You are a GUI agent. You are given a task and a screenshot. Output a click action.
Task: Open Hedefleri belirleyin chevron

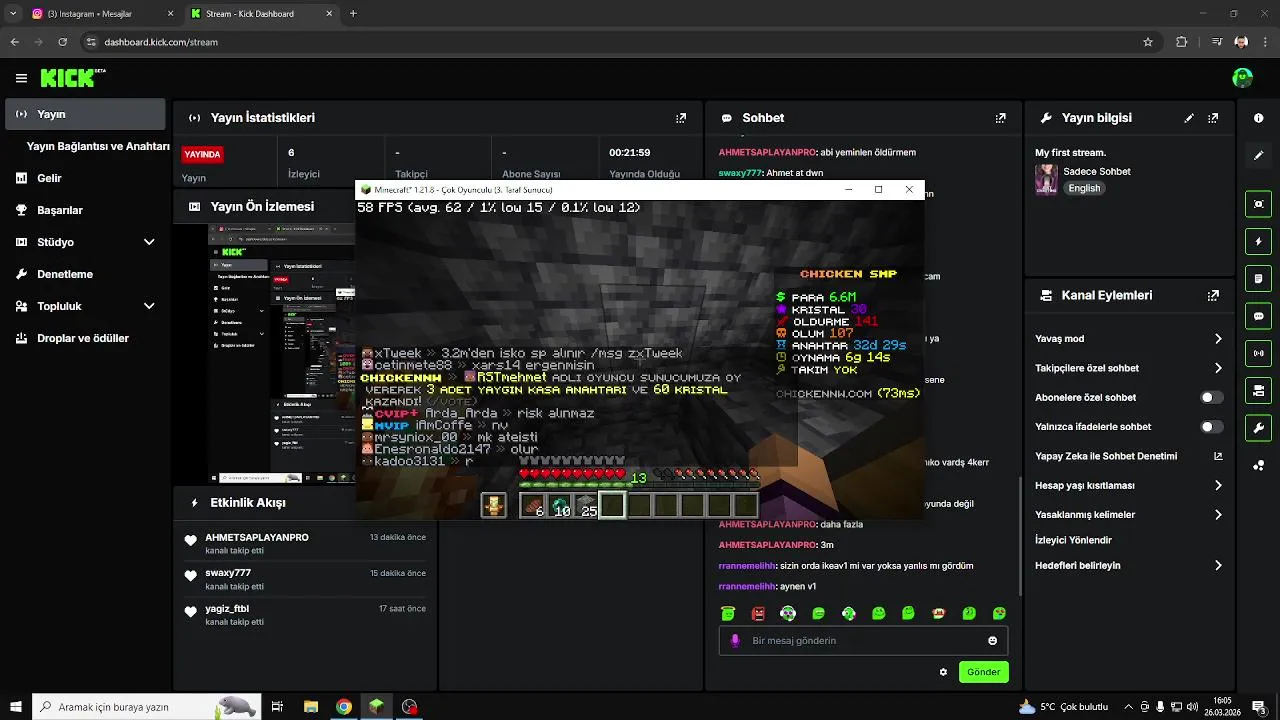[x=1218, y=565]
